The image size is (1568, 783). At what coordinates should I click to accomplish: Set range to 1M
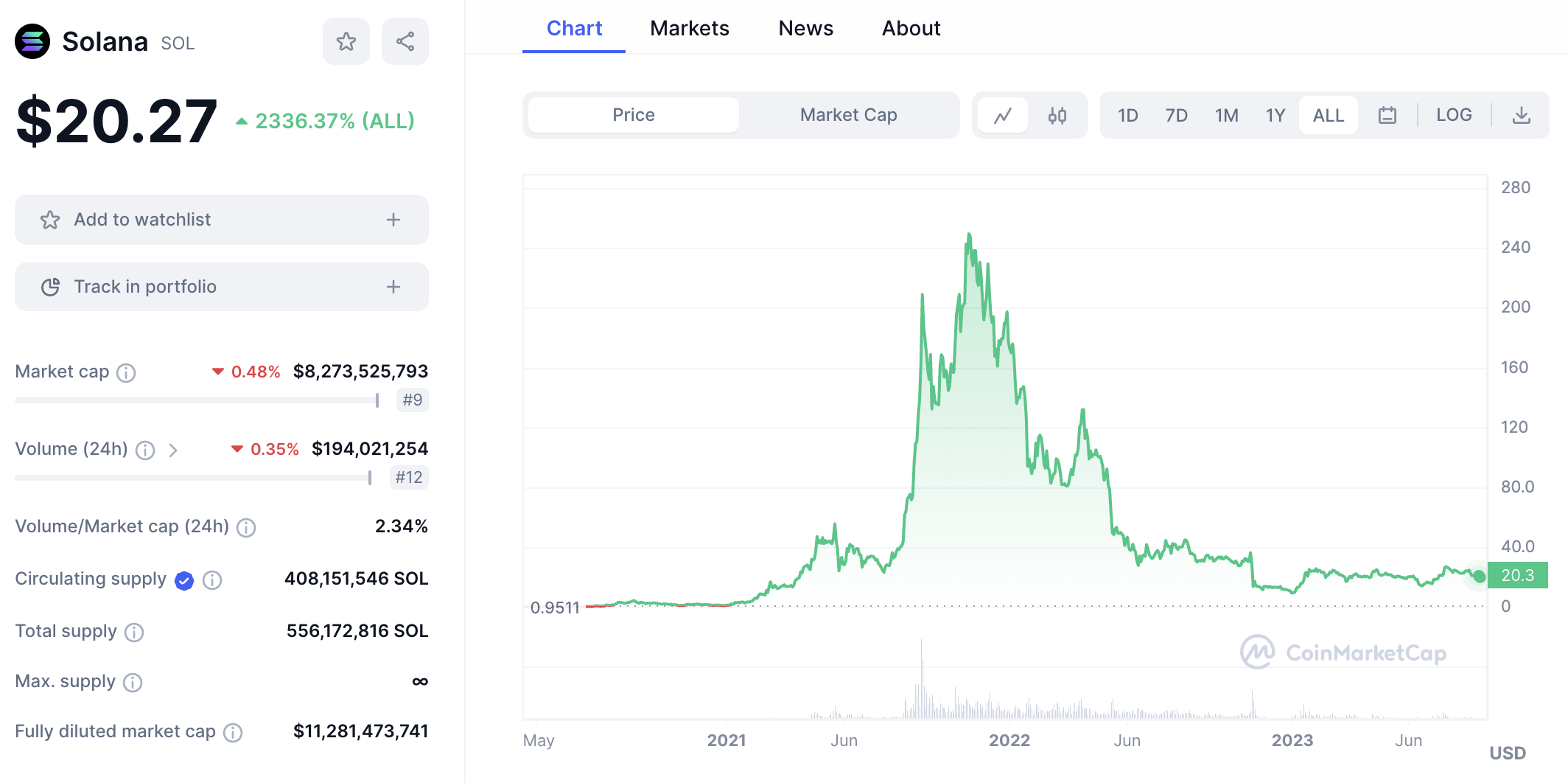(1227, 115)
